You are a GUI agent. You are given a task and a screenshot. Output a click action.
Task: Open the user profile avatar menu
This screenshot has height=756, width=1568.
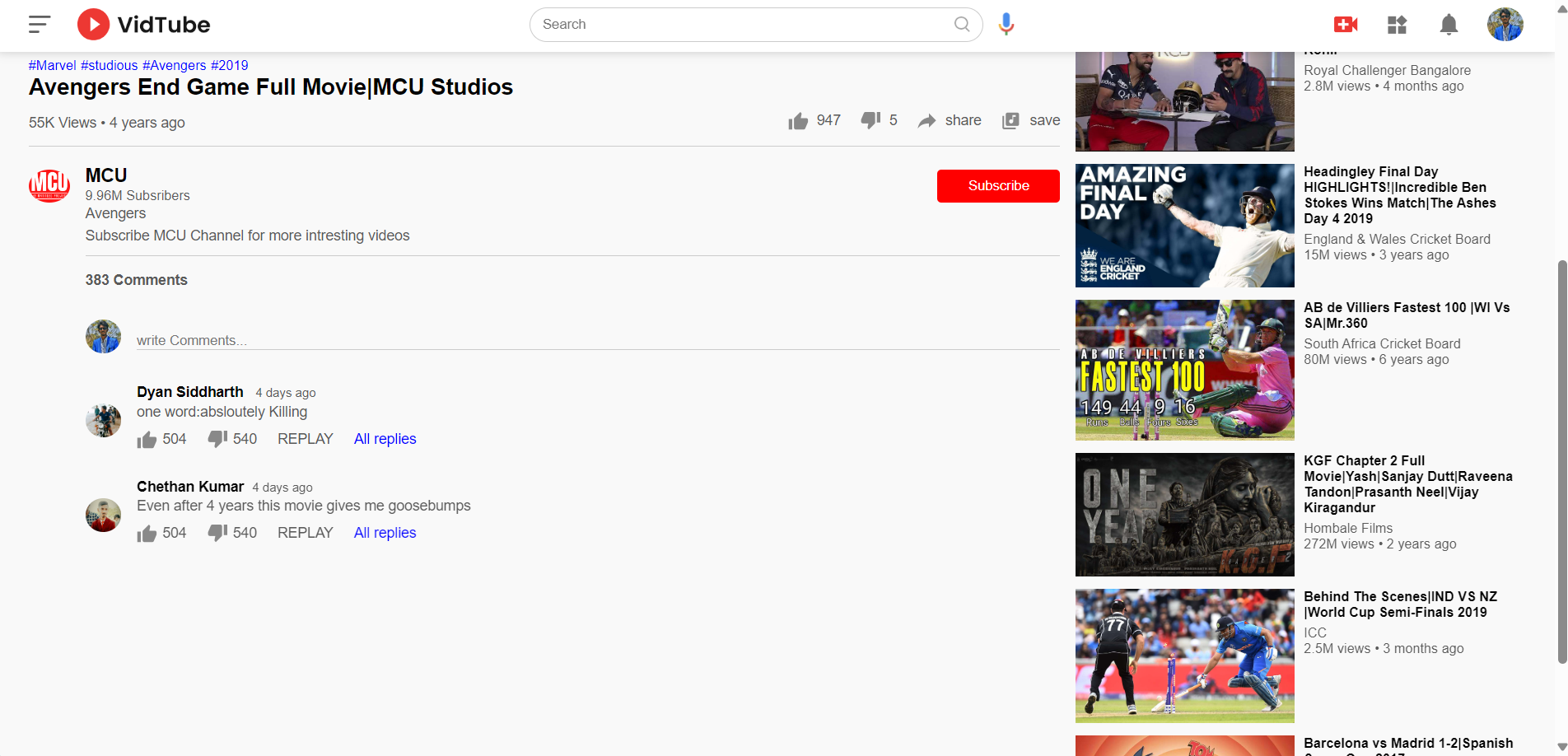coord(1505,25)
